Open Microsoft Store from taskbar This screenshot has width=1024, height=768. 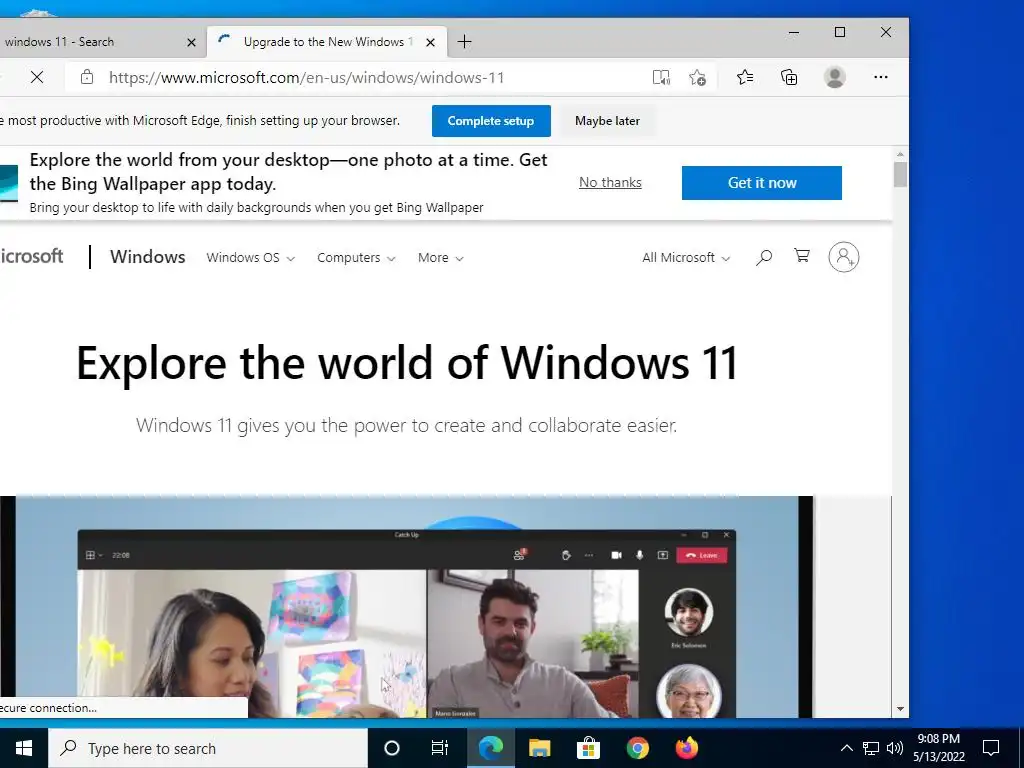click(x=588, y=748)
